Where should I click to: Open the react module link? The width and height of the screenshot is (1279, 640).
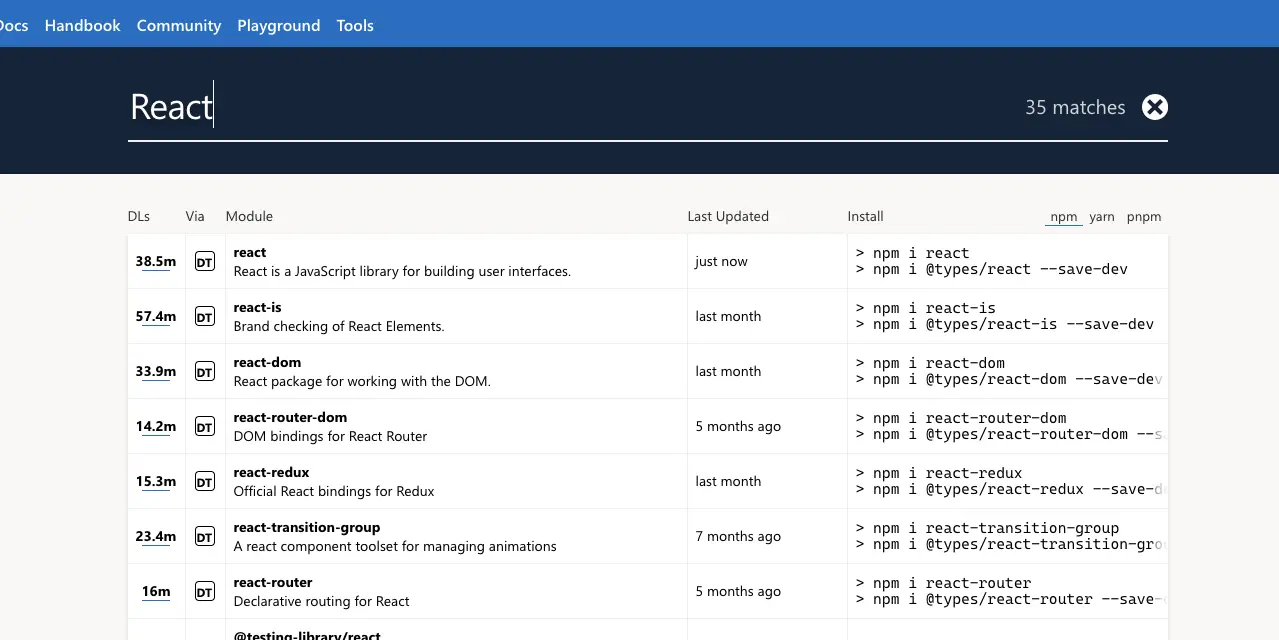point(250,253)
